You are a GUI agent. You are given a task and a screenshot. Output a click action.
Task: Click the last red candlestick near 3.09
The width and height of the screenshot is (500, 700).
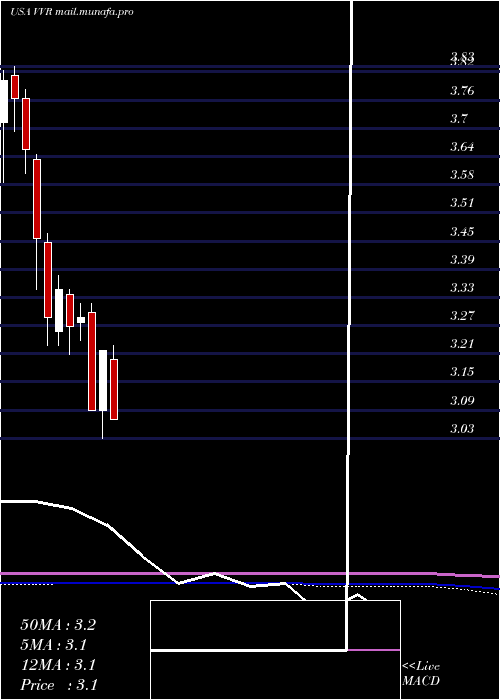pyautogui.click(x=114, y=389)
